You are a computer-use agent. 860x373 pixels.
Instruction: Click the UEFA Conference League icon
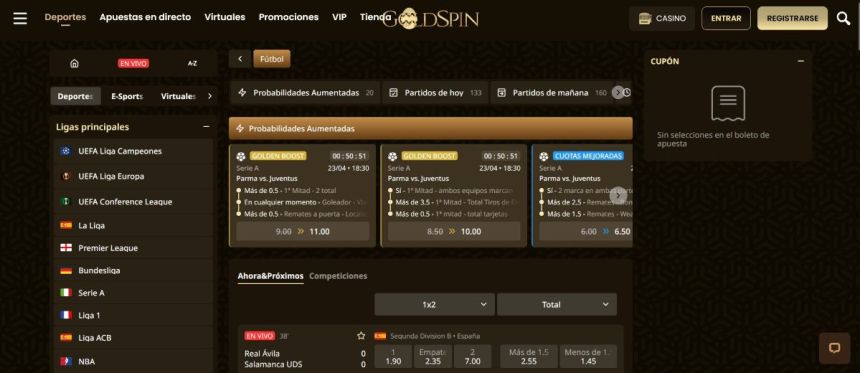(66, 201)
